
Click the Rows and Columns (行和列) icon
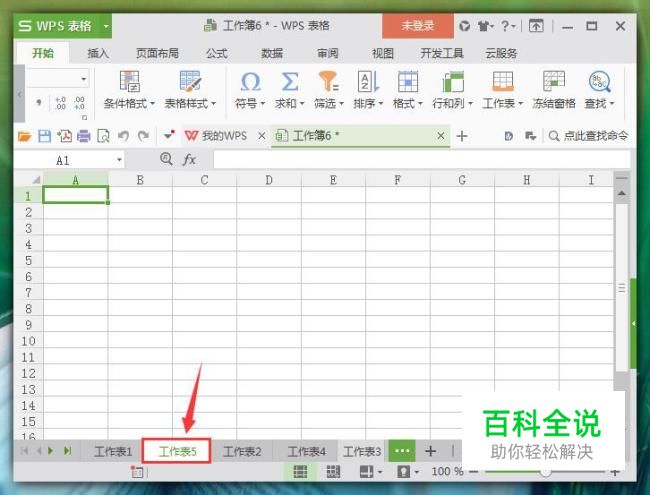tap(452, 81)
